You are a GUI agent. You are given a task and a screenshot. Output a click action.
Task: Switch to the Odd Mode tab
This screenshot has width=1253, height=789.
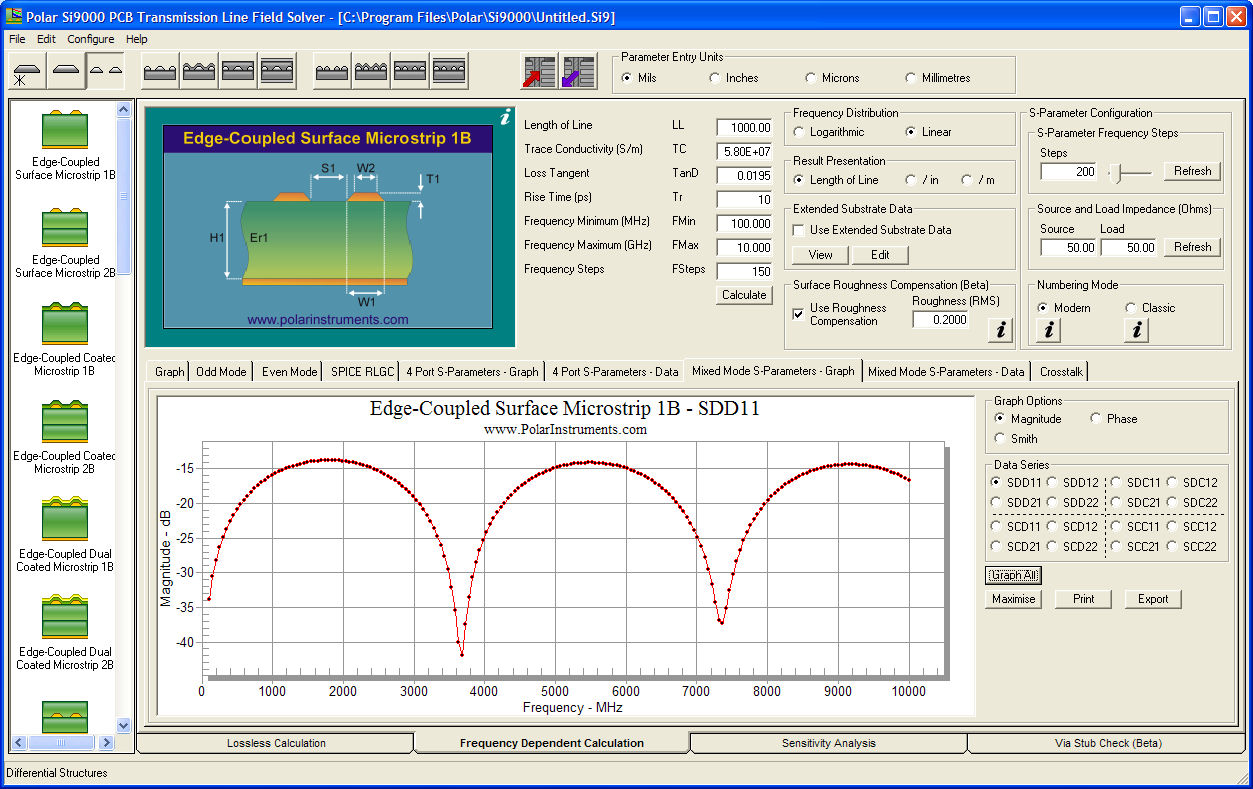pos(221,372)
